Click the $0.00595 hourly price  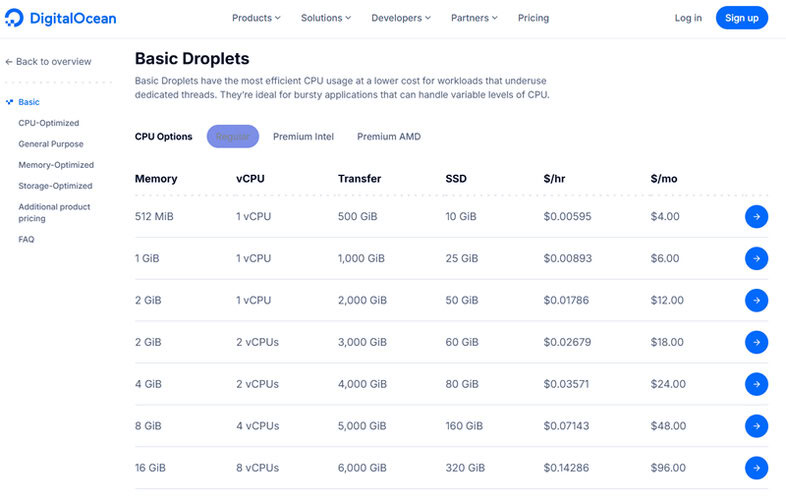(567, 217)
